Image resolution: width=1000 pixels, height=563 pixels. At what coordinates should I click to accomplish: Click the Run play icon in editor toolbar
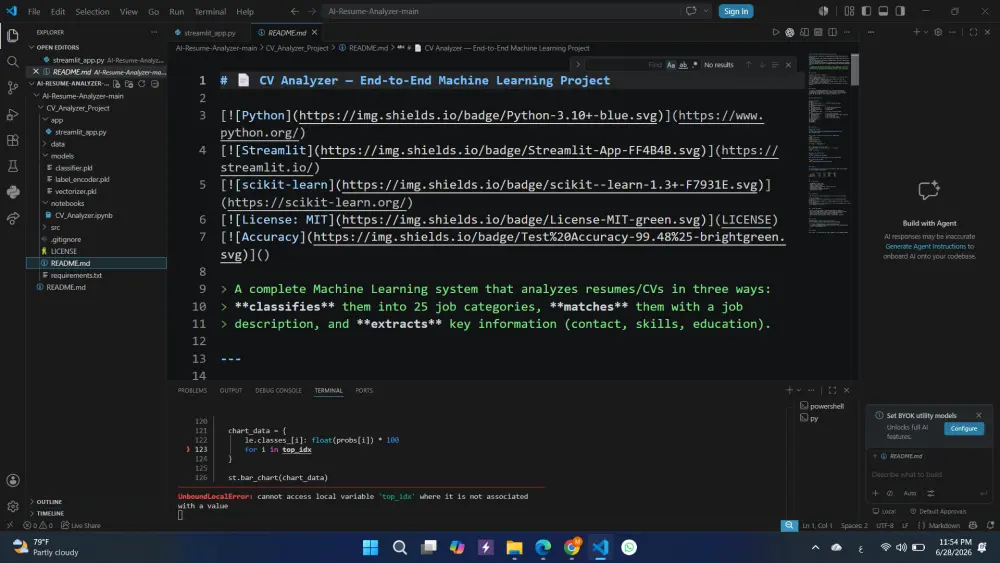point(776,33)
